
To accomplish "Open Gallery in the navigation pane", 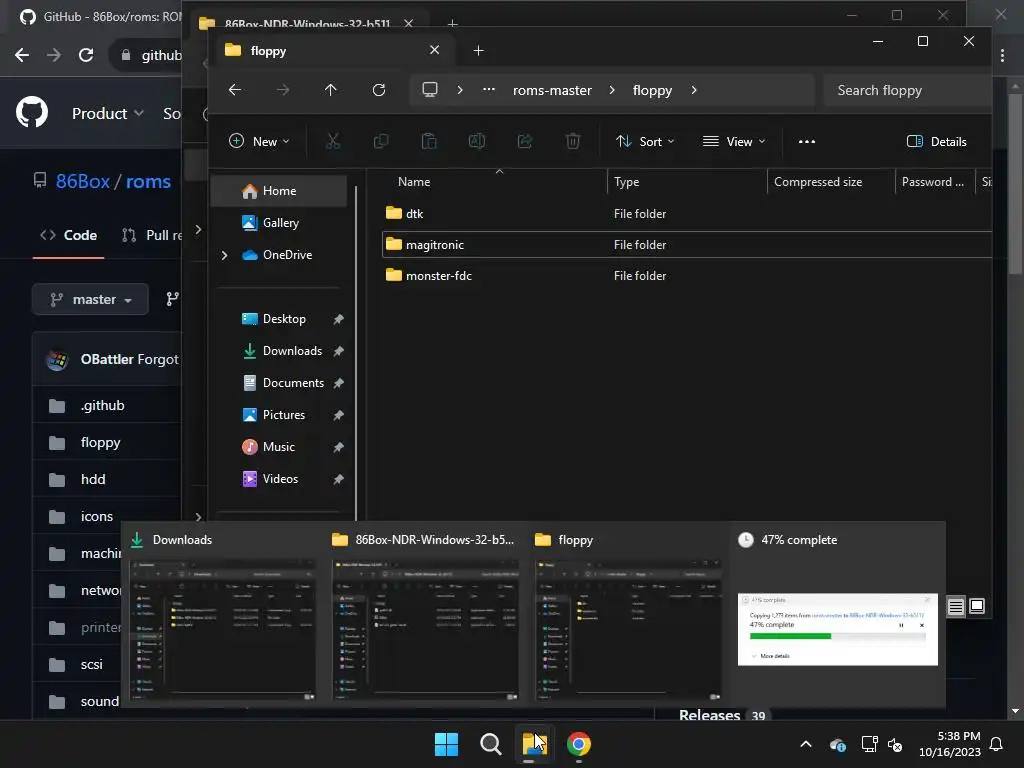I will coord(279,223).
